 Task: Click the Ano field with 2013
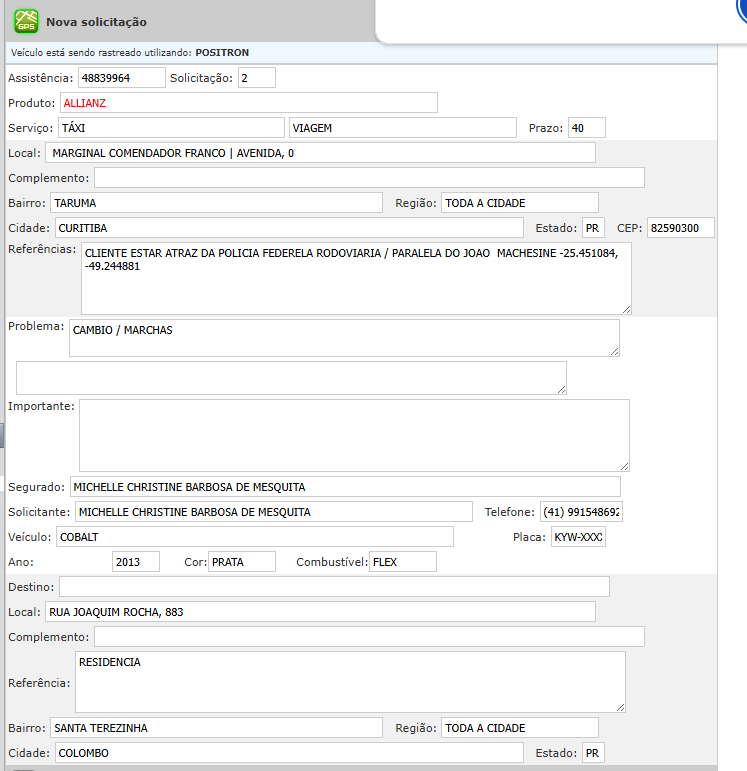[136, 562]
